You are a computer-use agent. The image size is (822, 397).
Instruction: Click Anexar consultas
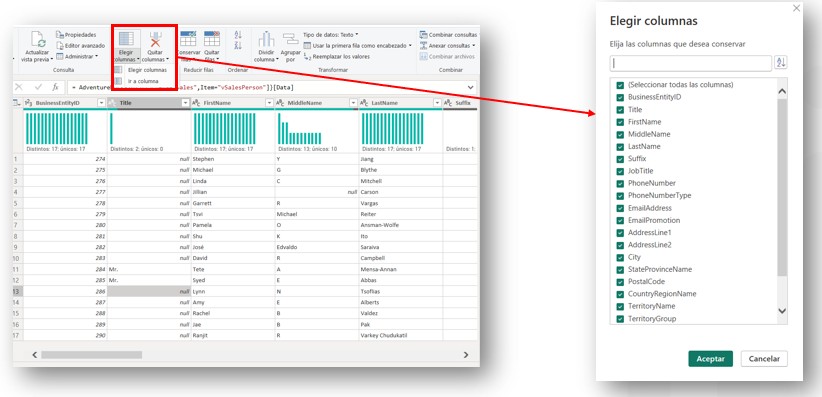tap(447, 46)
